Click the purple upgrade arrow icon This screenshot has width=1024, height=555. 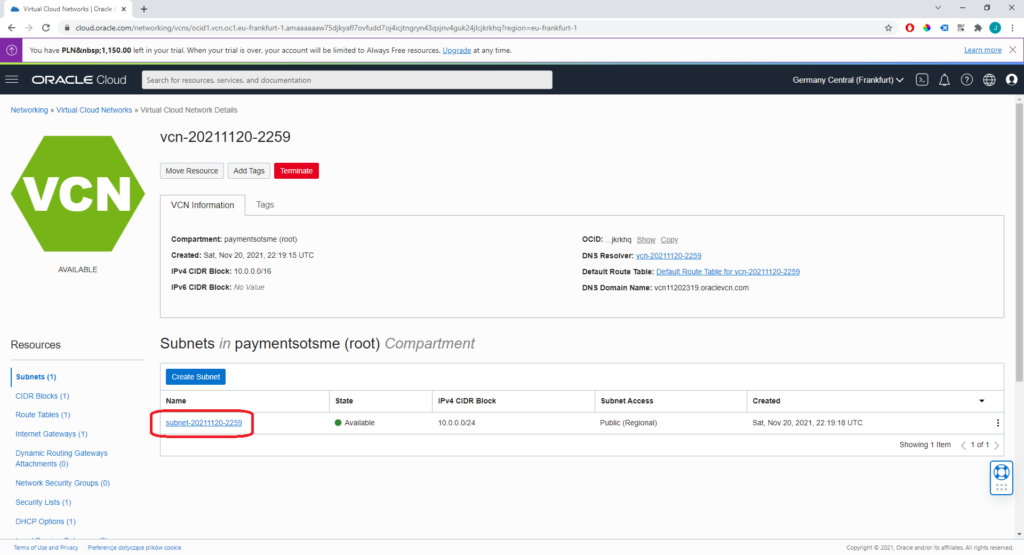coord(11,50)
